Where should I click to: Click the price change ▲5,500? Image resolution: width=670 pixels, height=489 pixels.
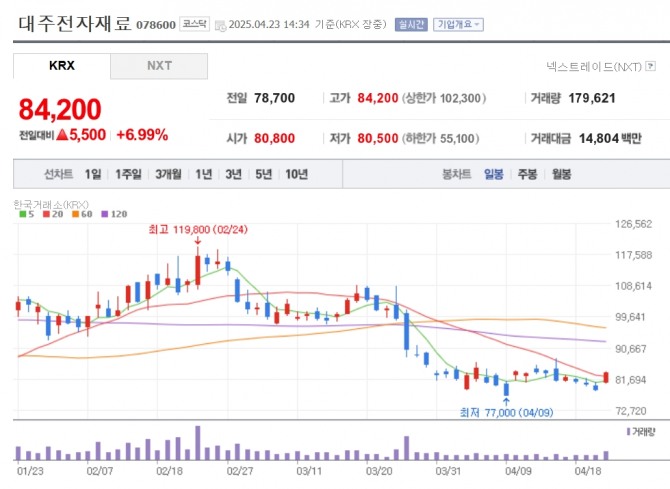[x=81, y=135]
